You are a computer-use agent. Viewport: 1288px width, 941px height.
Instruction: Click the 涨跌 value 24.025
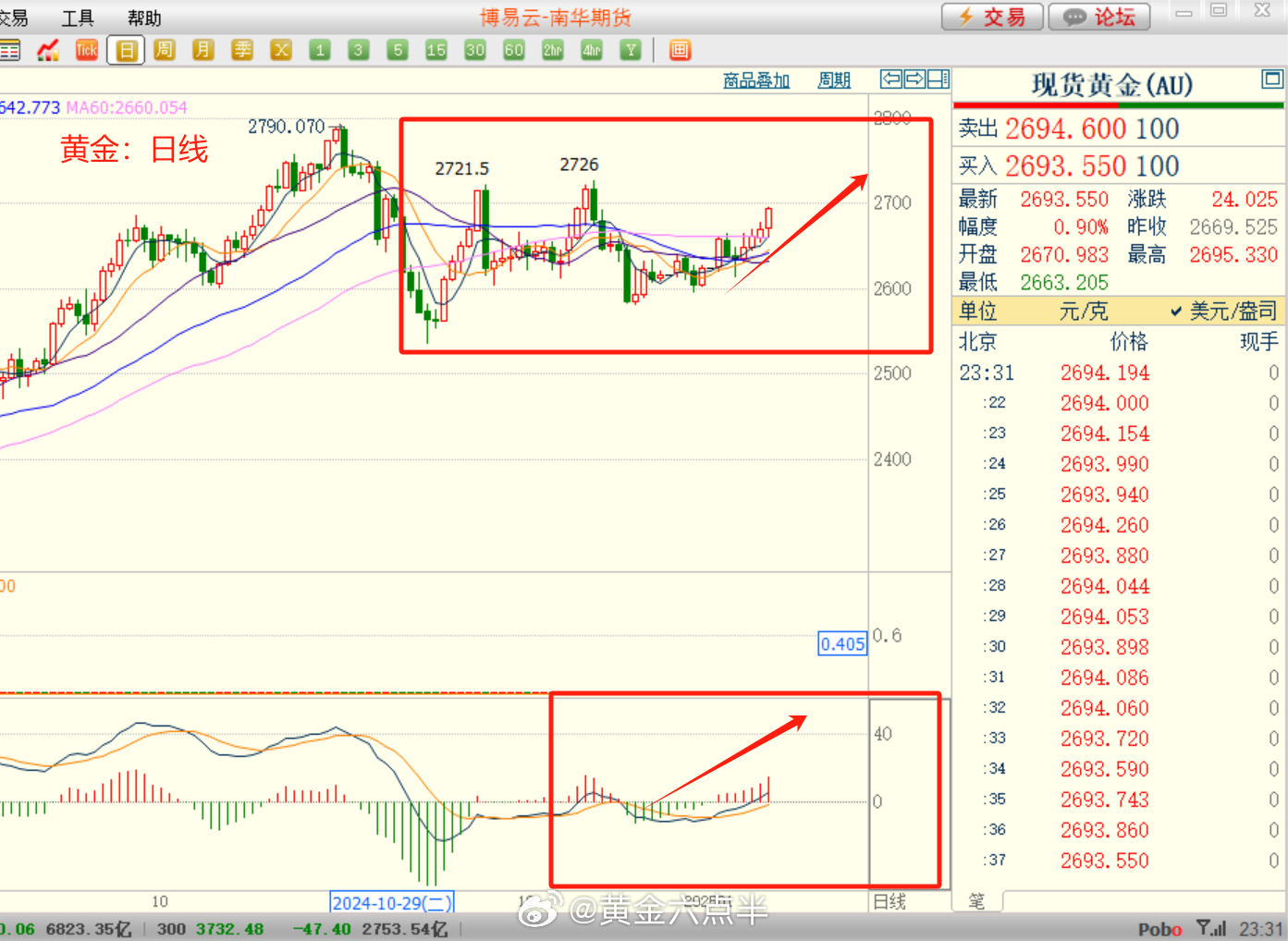(1245, 200)
